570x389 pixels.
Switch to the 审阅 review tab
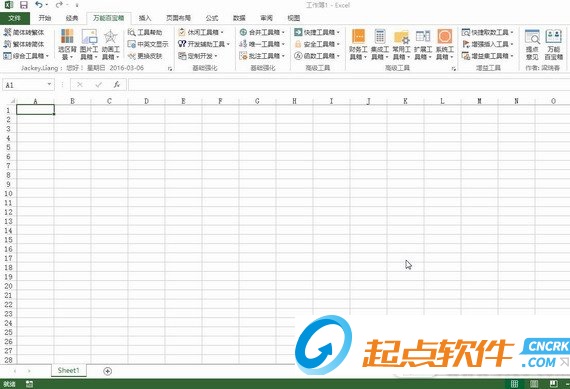(x=266, y=18)
